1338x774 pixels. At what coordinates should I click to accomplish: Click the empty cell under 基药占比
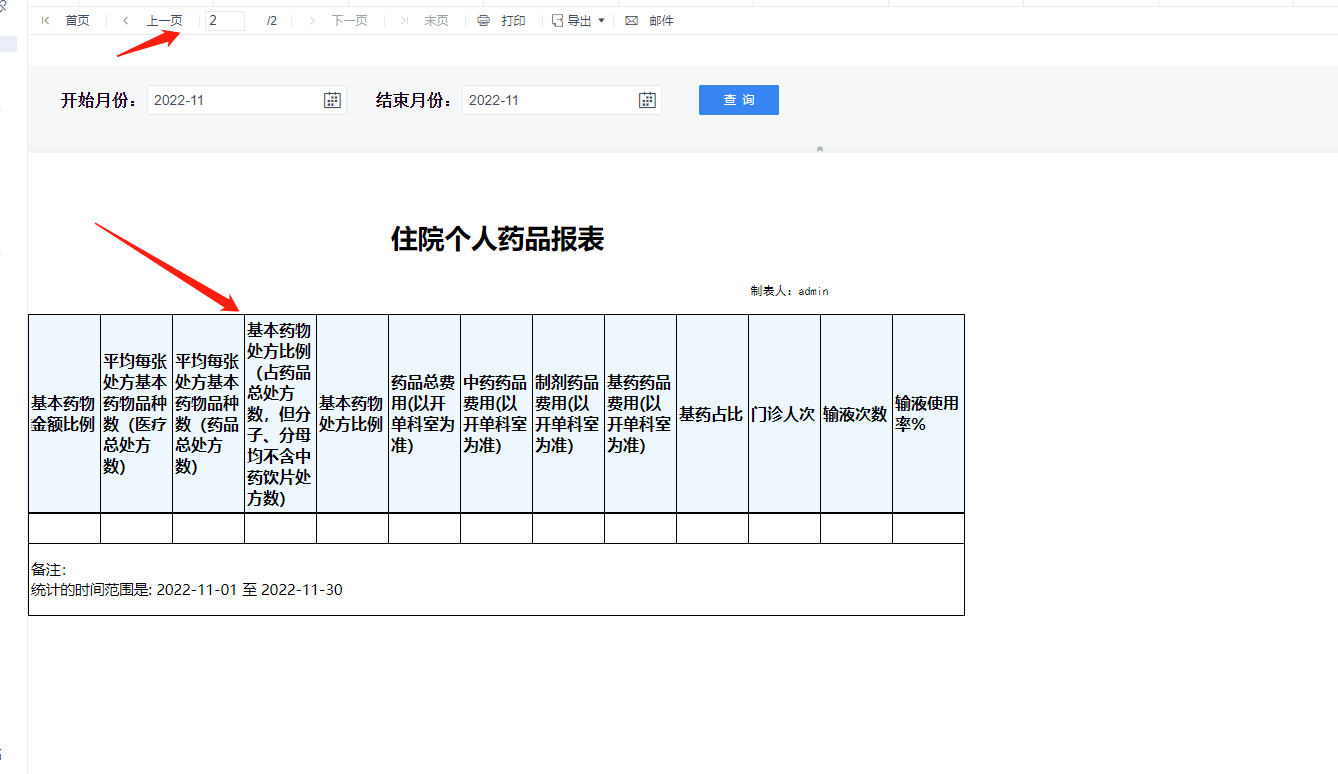tap(712, 528)
